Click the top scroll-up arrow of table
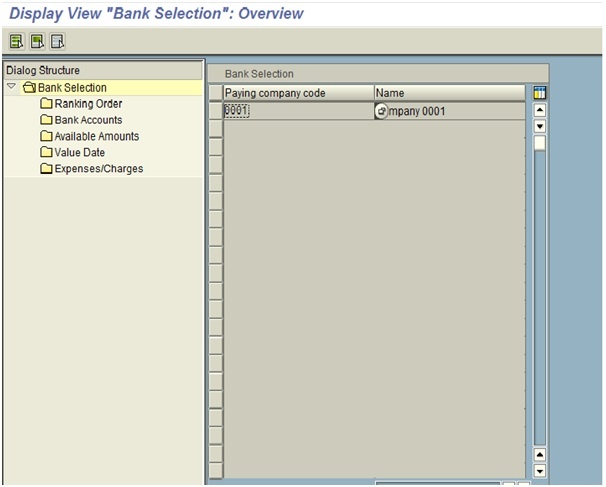The image size is (606, 487). pos(540,110)
